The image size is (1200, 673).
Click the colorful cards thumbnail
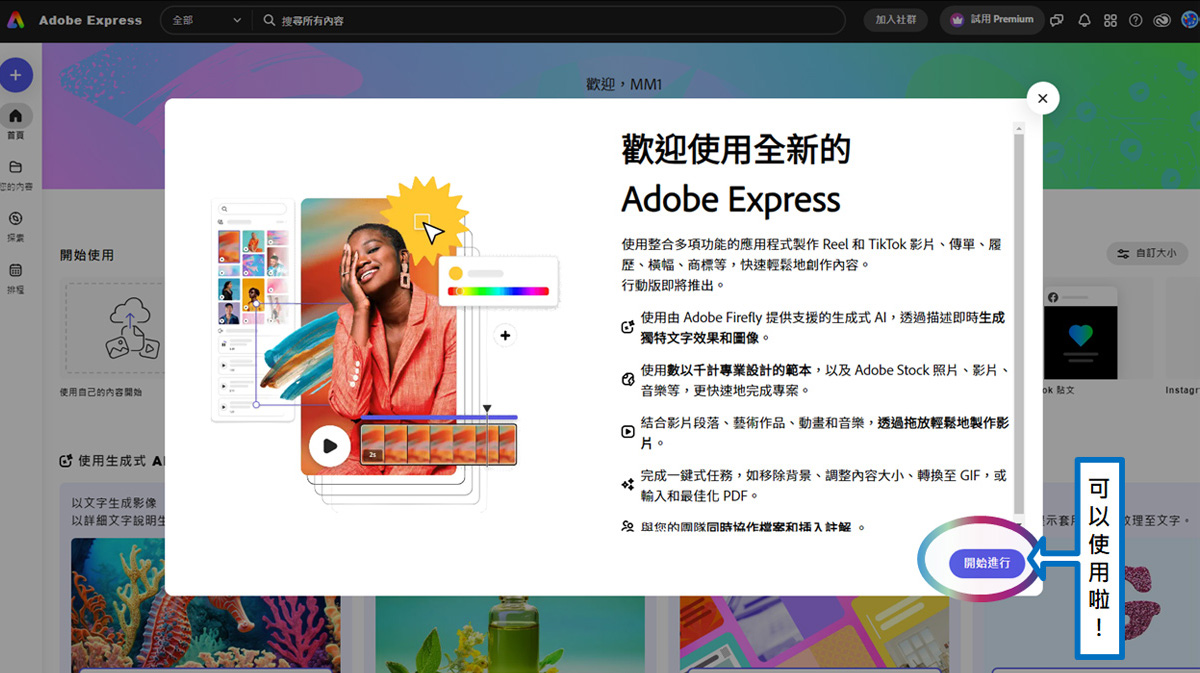click(x=814, y=634)
